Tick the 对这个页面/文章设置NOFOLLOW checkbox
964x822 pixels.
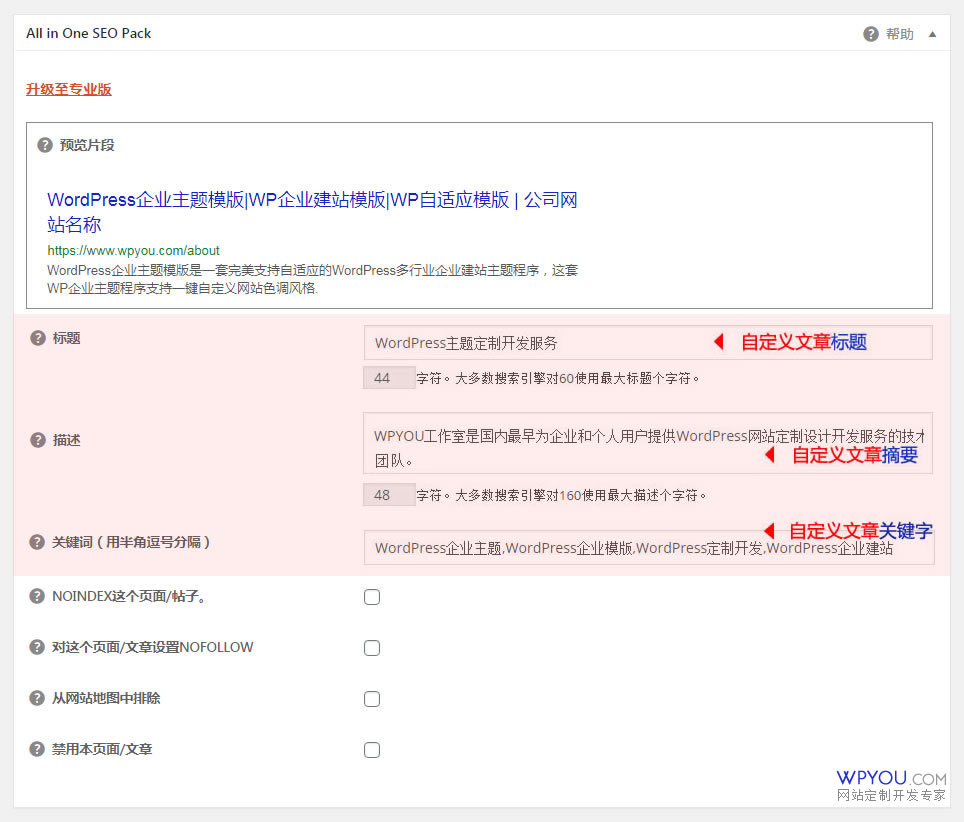(x=372, y=648)
